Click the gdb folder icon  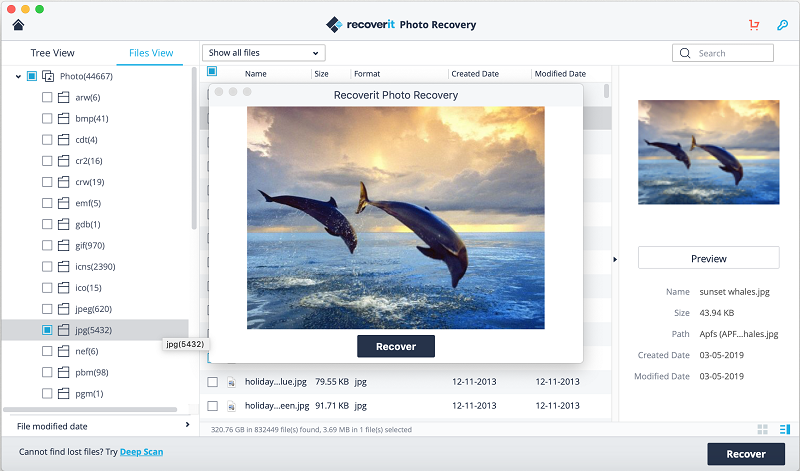pos(63,225)
